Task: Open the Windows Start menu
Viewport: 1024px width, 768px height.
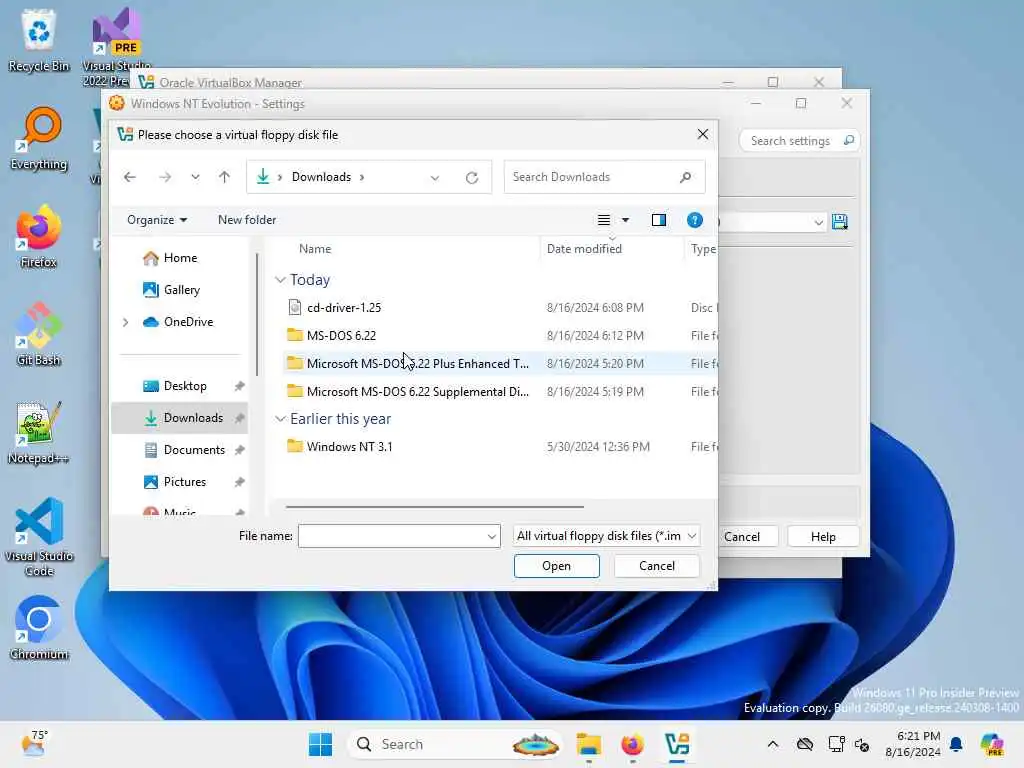Action: click(x=320, y=744)
